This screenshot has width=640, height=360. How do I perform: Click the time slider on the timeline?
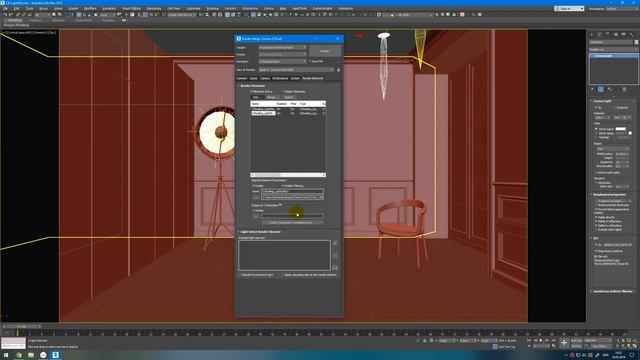click(x=22, y=327)
